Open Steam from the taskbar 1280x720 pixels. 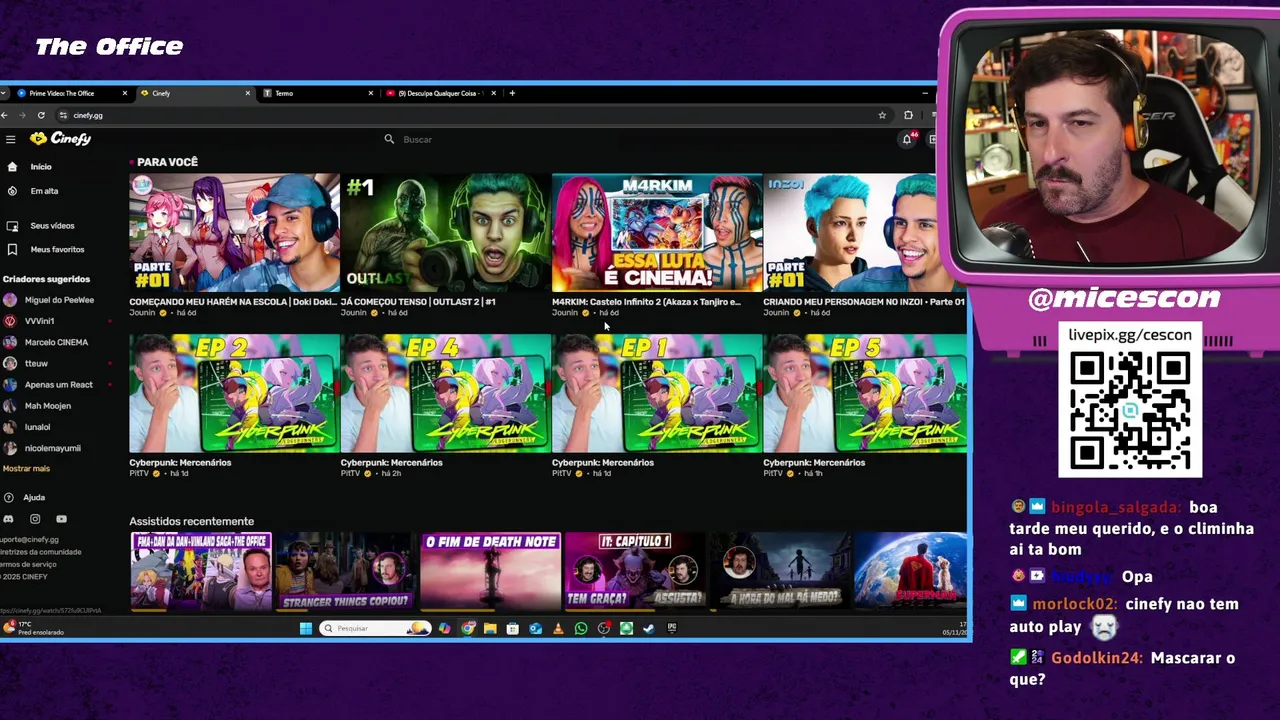[649, 628]
